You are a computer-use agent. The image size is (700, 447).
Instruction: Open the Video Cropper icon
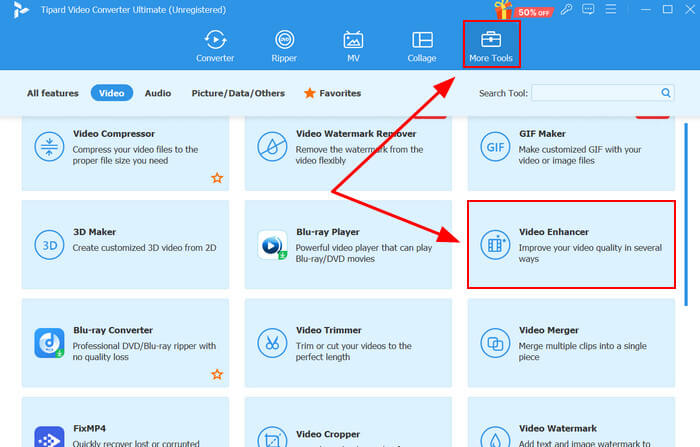(272, 437)
